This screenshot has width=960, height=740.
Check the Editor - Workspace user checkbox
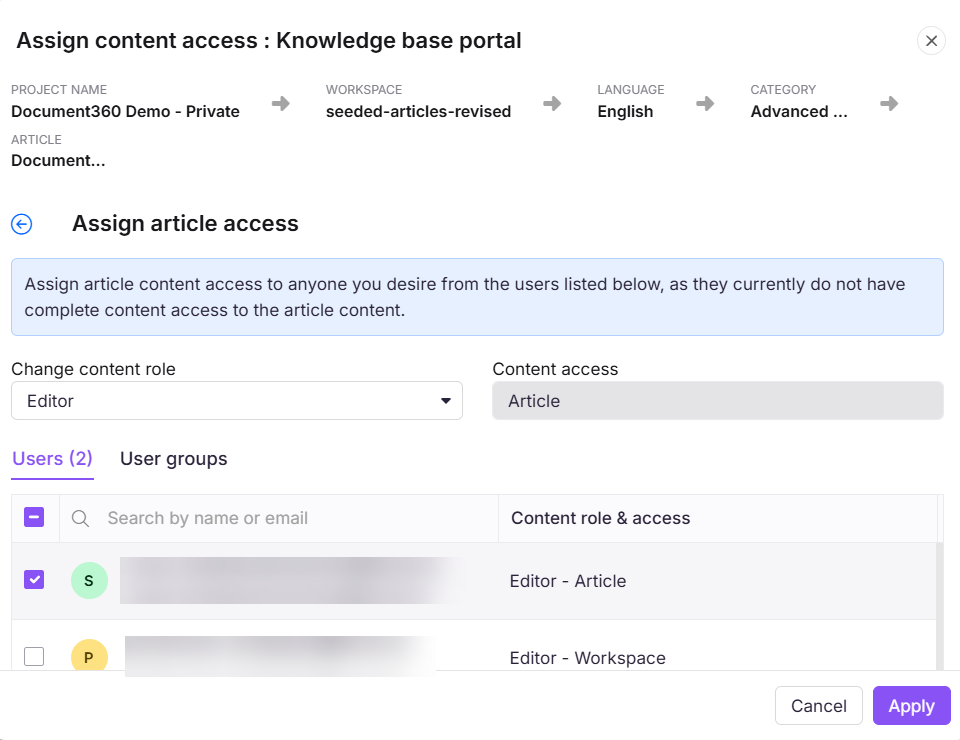pyautogui.click(x=34, y=656)
